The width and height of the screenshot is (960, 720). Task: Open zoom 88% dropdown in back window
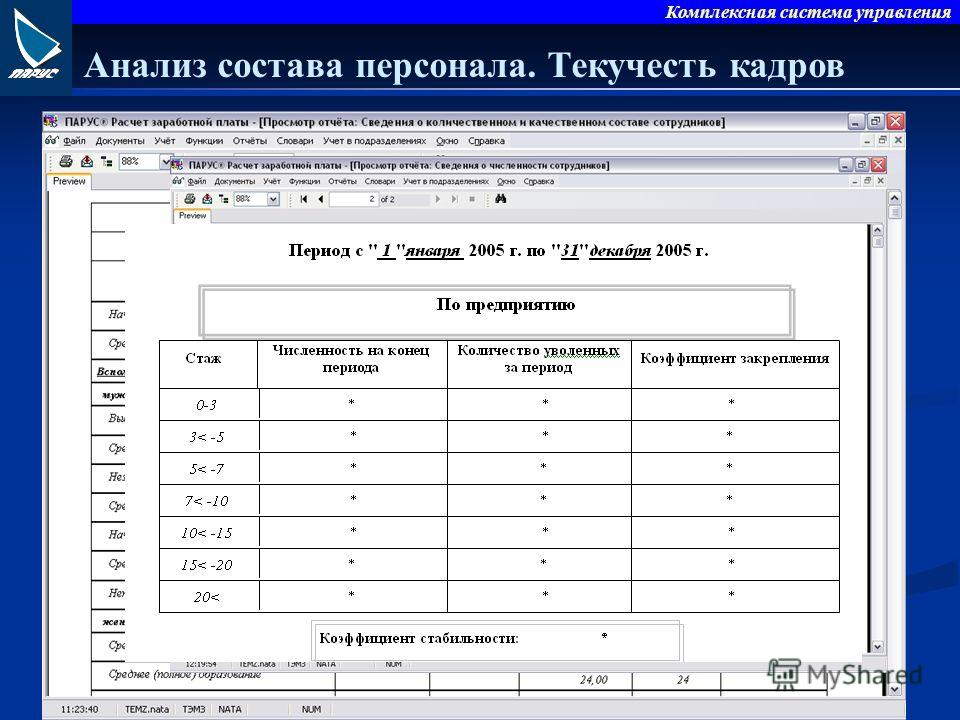(165, 162)
